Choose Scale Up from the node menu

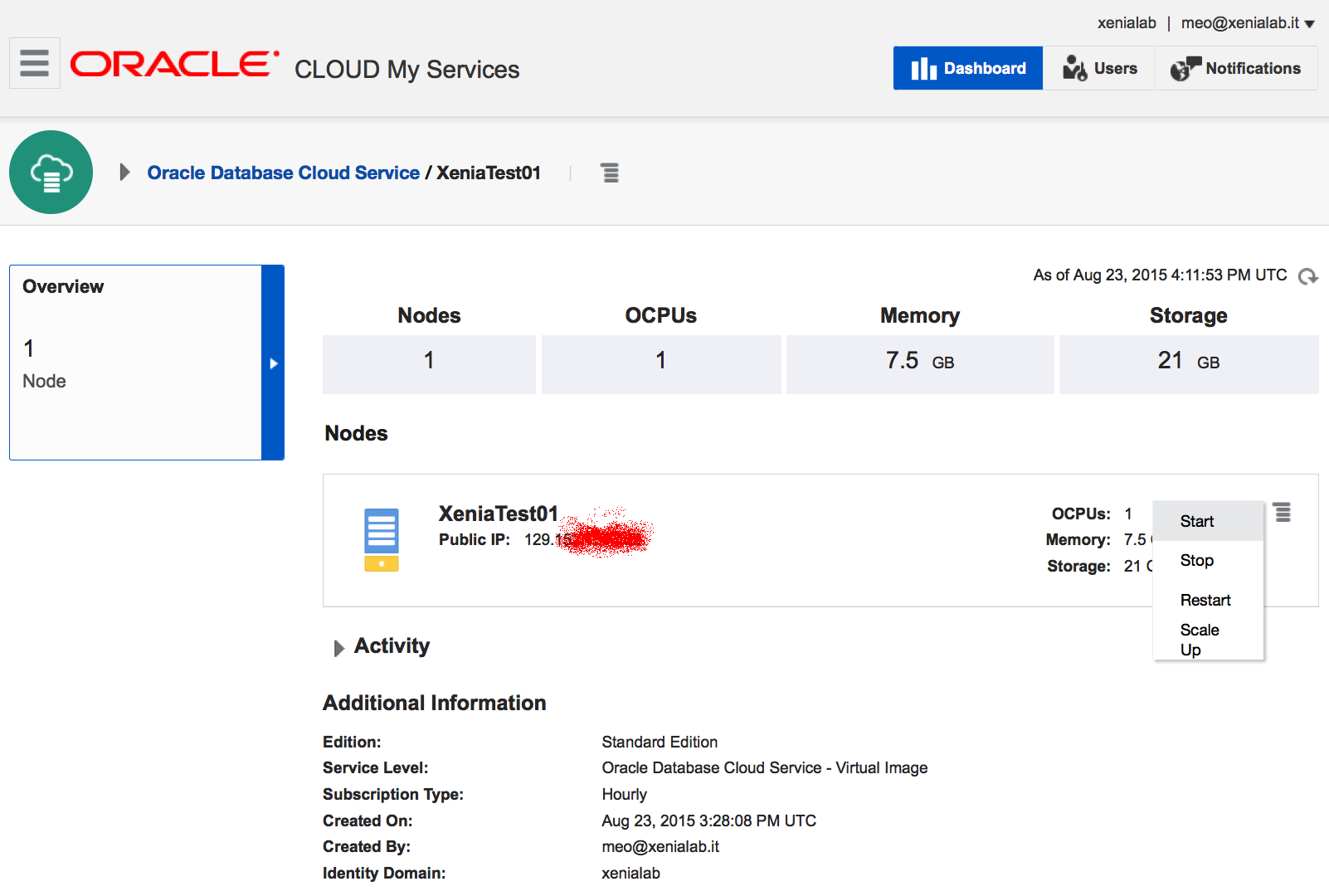1209,640
